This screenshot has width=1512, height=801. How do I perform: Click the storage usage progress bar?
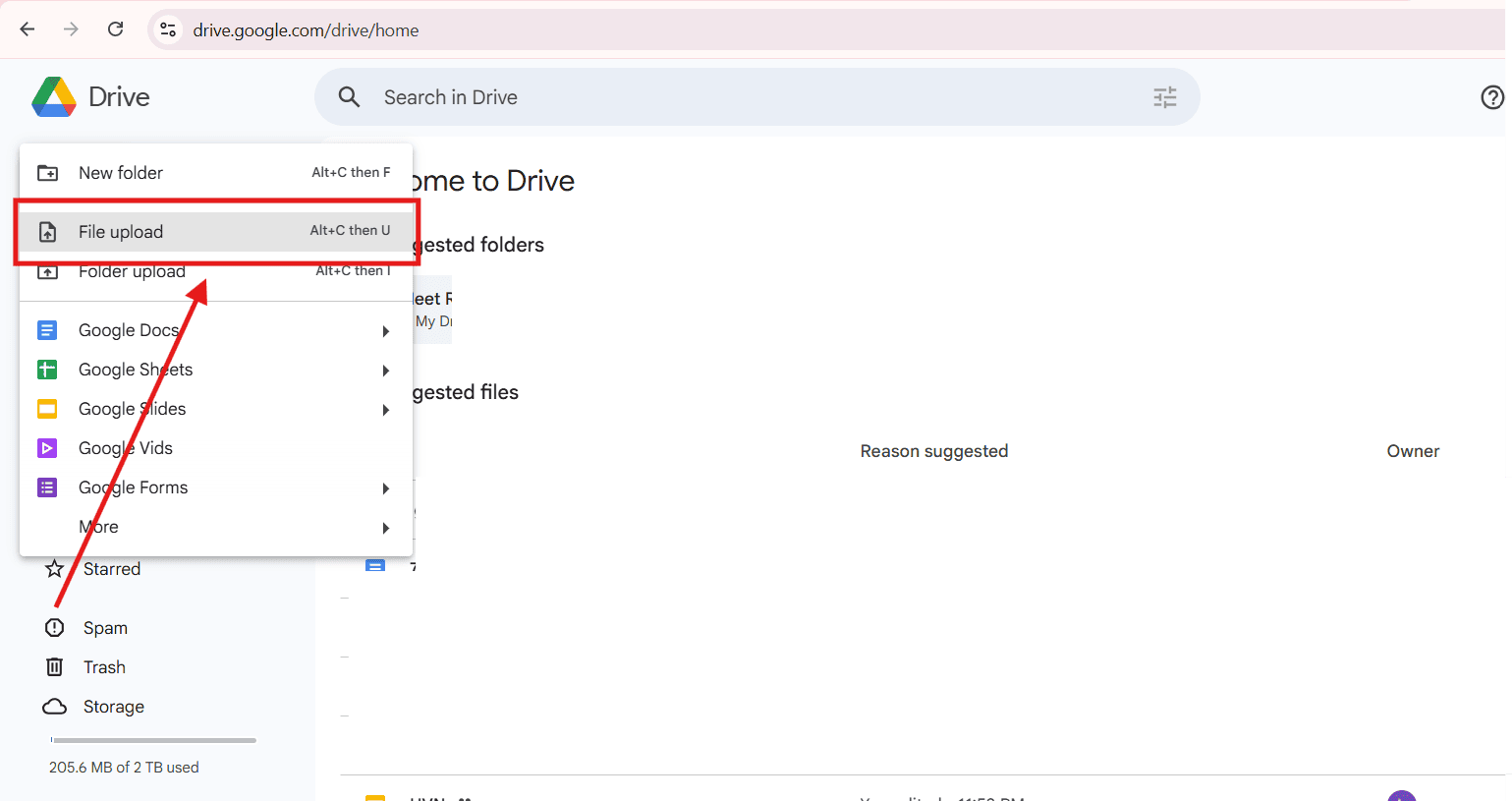pyautogui.click(x=153, y=740)
